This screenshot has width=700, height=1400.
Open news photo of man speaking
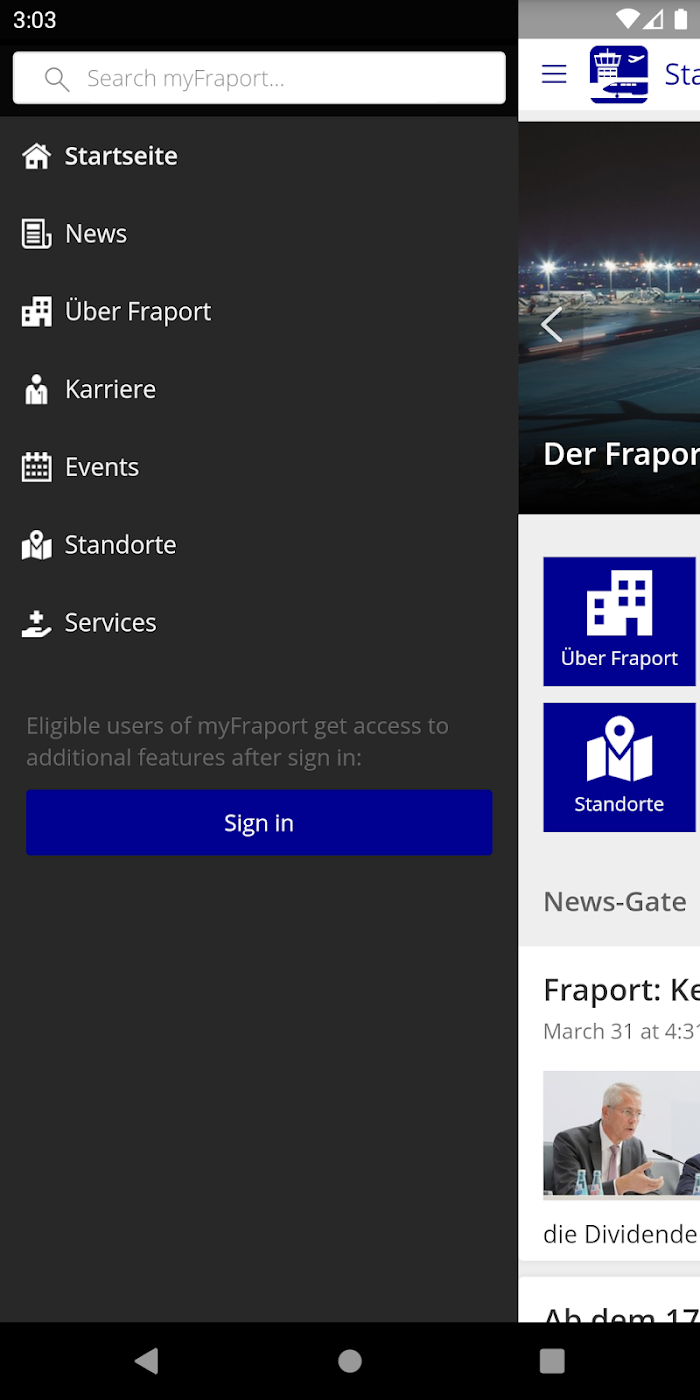click(x=621, y=1135)
